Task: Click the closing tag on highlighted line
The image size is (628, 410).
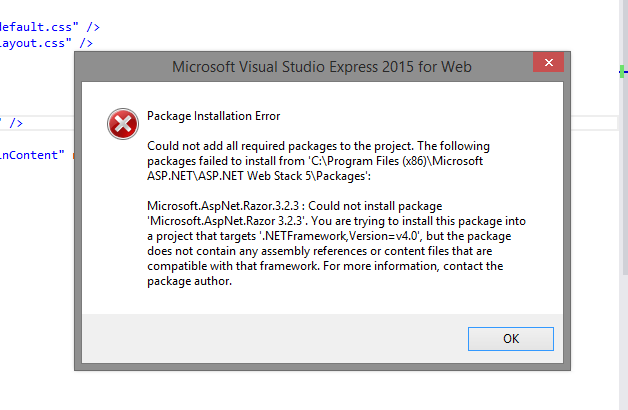Action: 15,123
